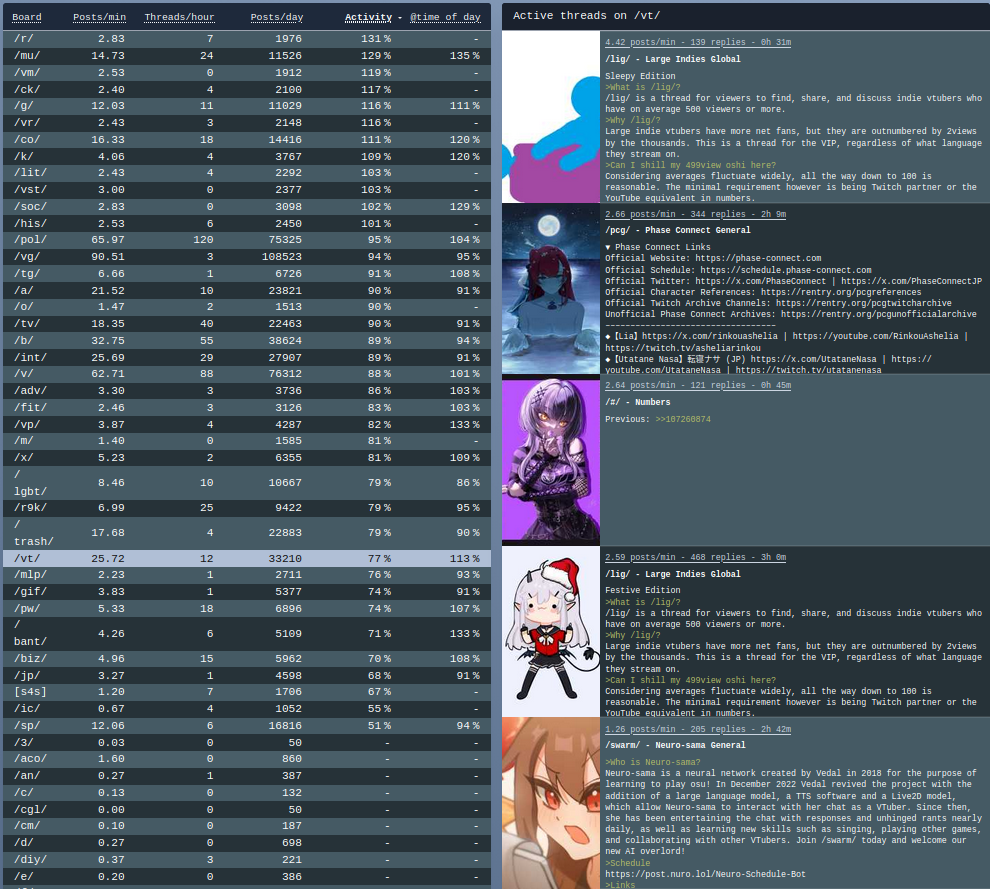Select the /vg/ board row
990x889 pixels.
click(x=247, y=256)
